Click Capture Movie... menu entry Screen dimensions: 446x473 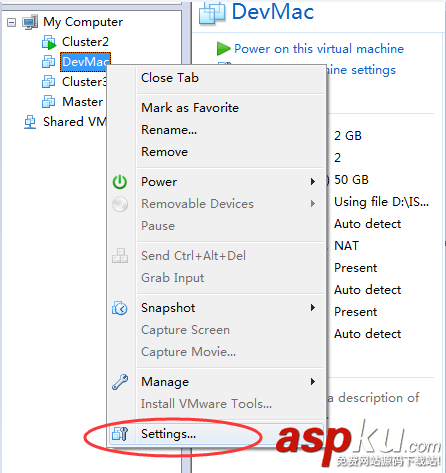click(x=188, y=352)
